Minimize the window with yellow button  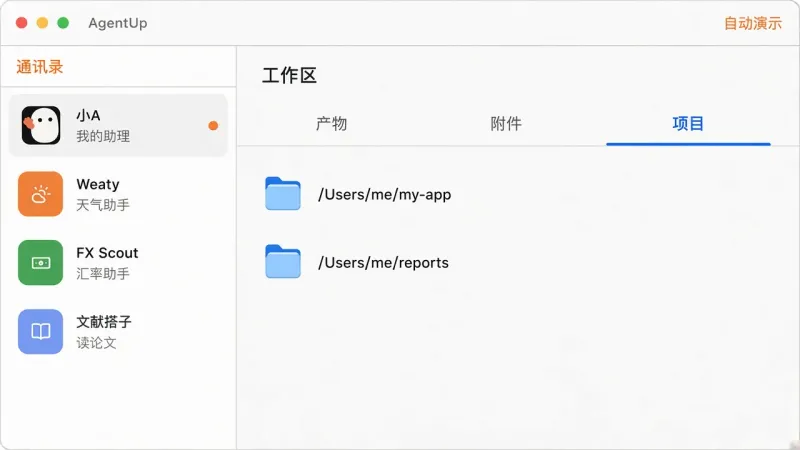pyautogui.click(x=42, y=23)
